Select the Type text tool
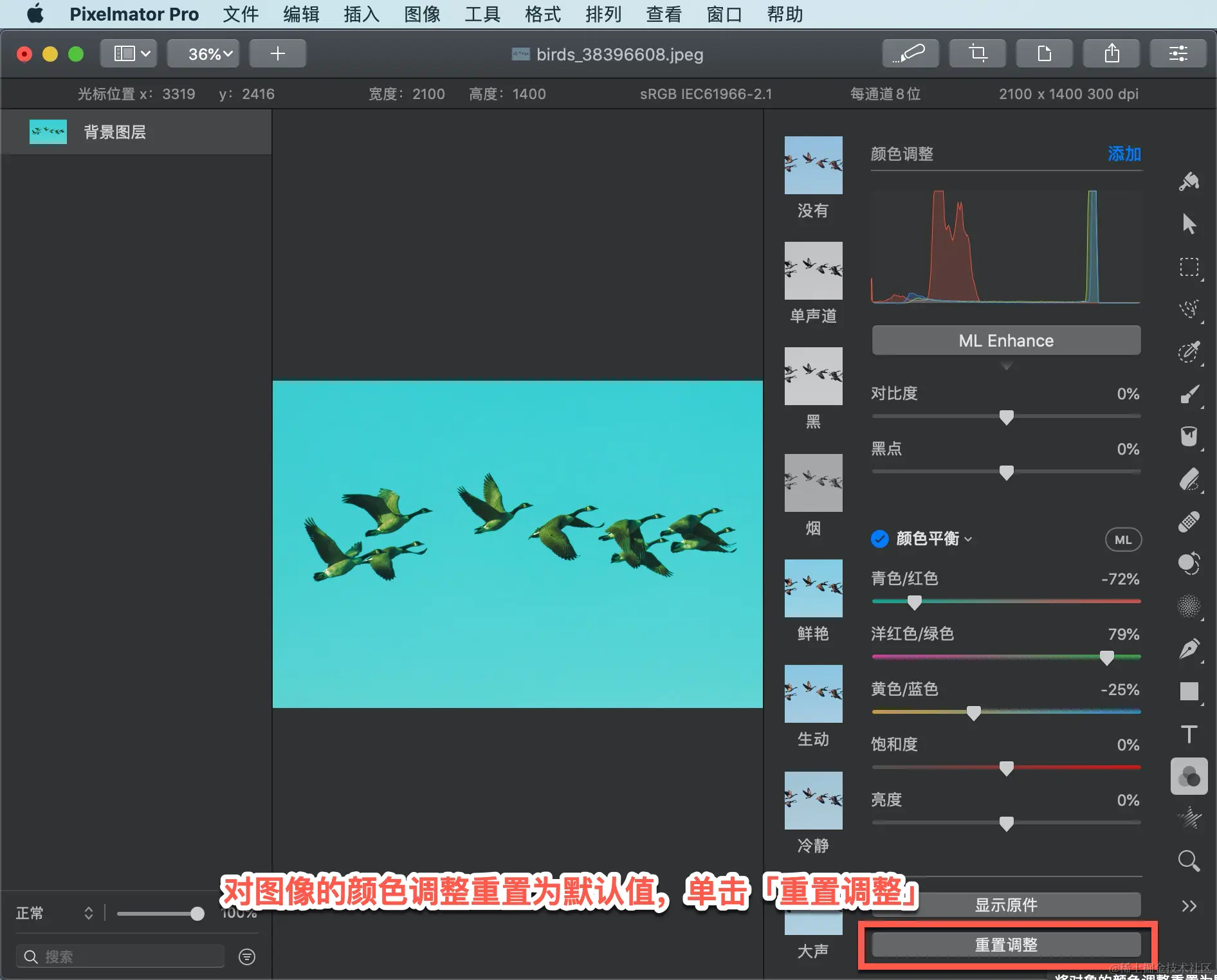 coord(1189,734)
